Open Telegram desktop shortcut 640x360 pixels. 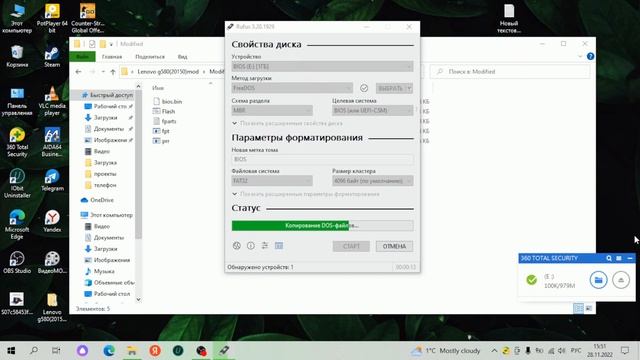52,180
